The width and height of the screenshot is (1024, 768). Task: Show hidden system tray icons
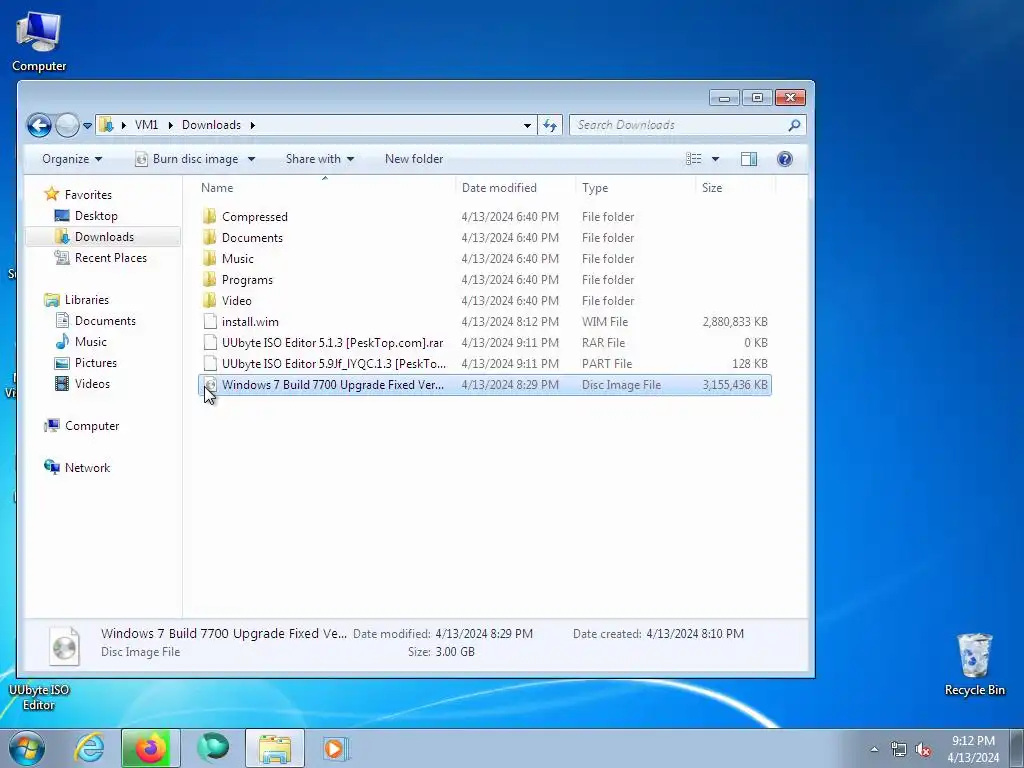point(874,749)
